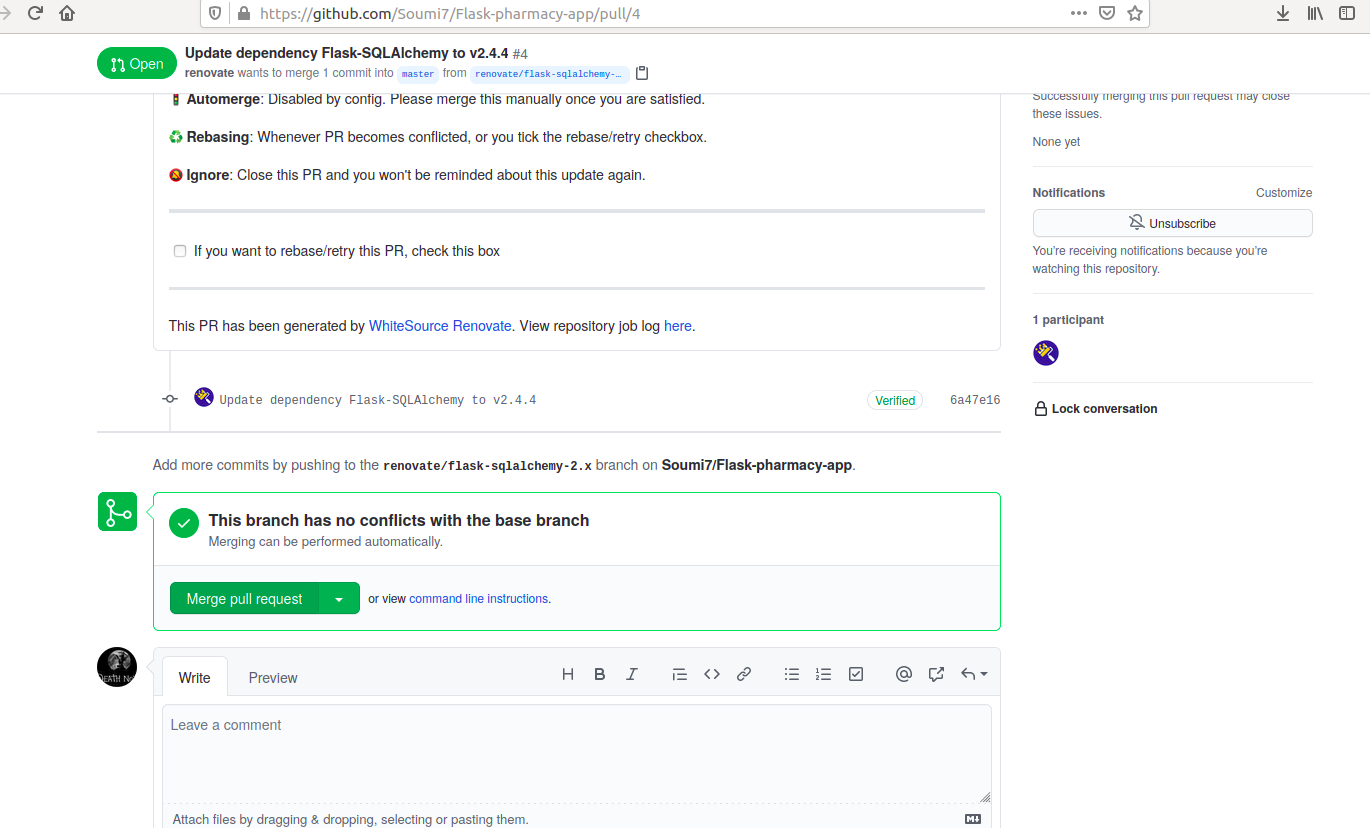This screenshot has width=1370, height=828.
Task: Show site security padlock info
Action: 242,14
